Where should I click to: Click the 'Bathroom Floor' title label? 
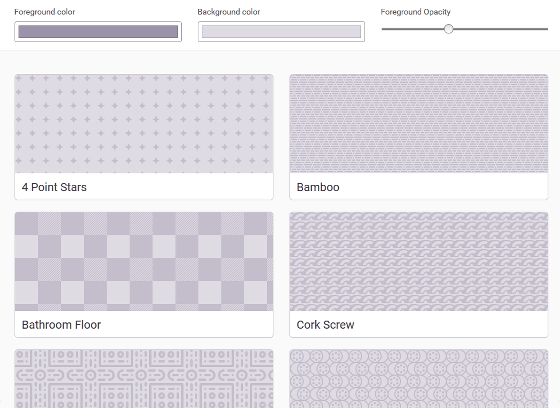tap(61, 325)
